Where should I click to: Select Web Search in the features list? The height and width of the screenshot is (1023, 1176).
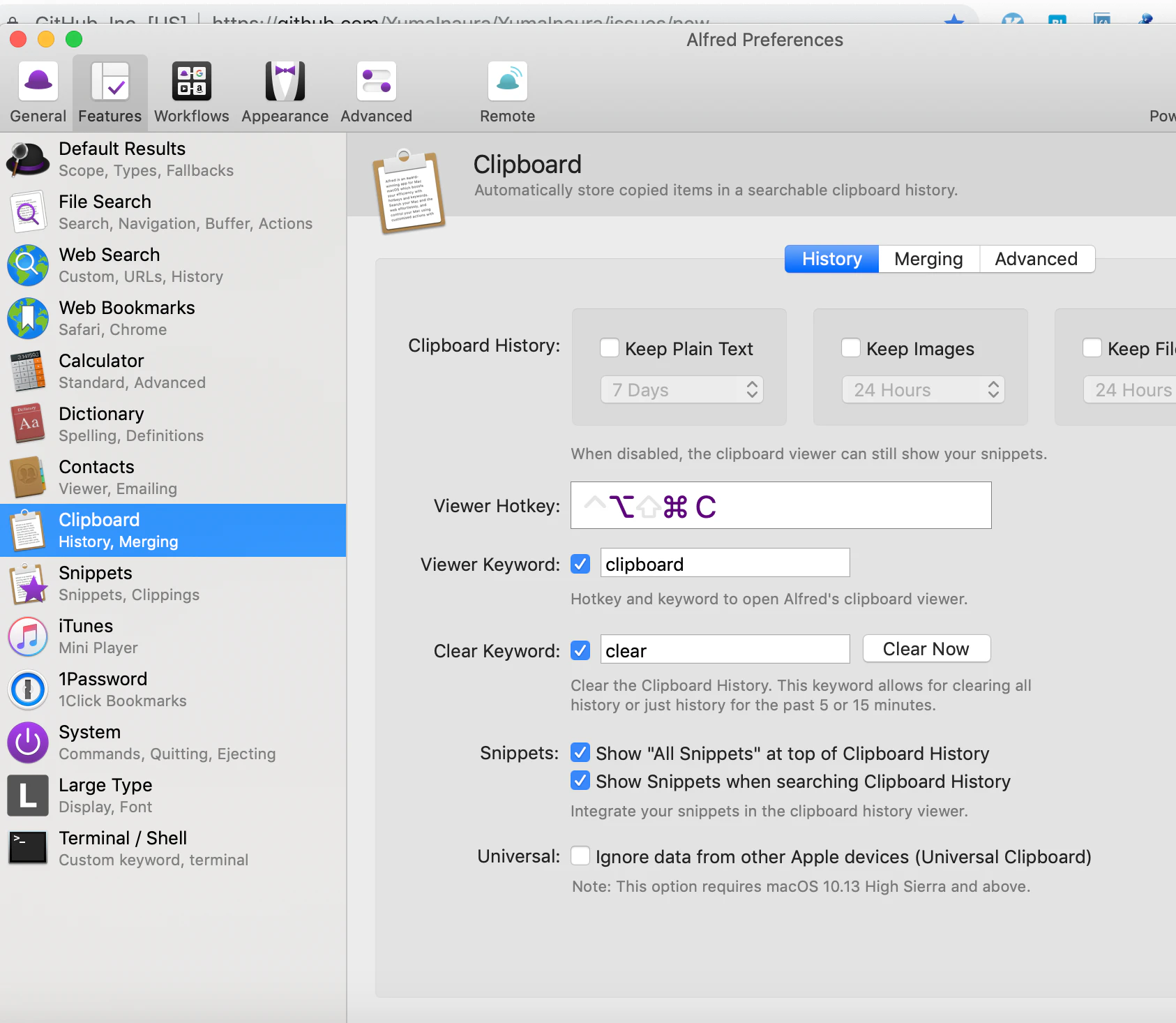(x=173, y=265)
